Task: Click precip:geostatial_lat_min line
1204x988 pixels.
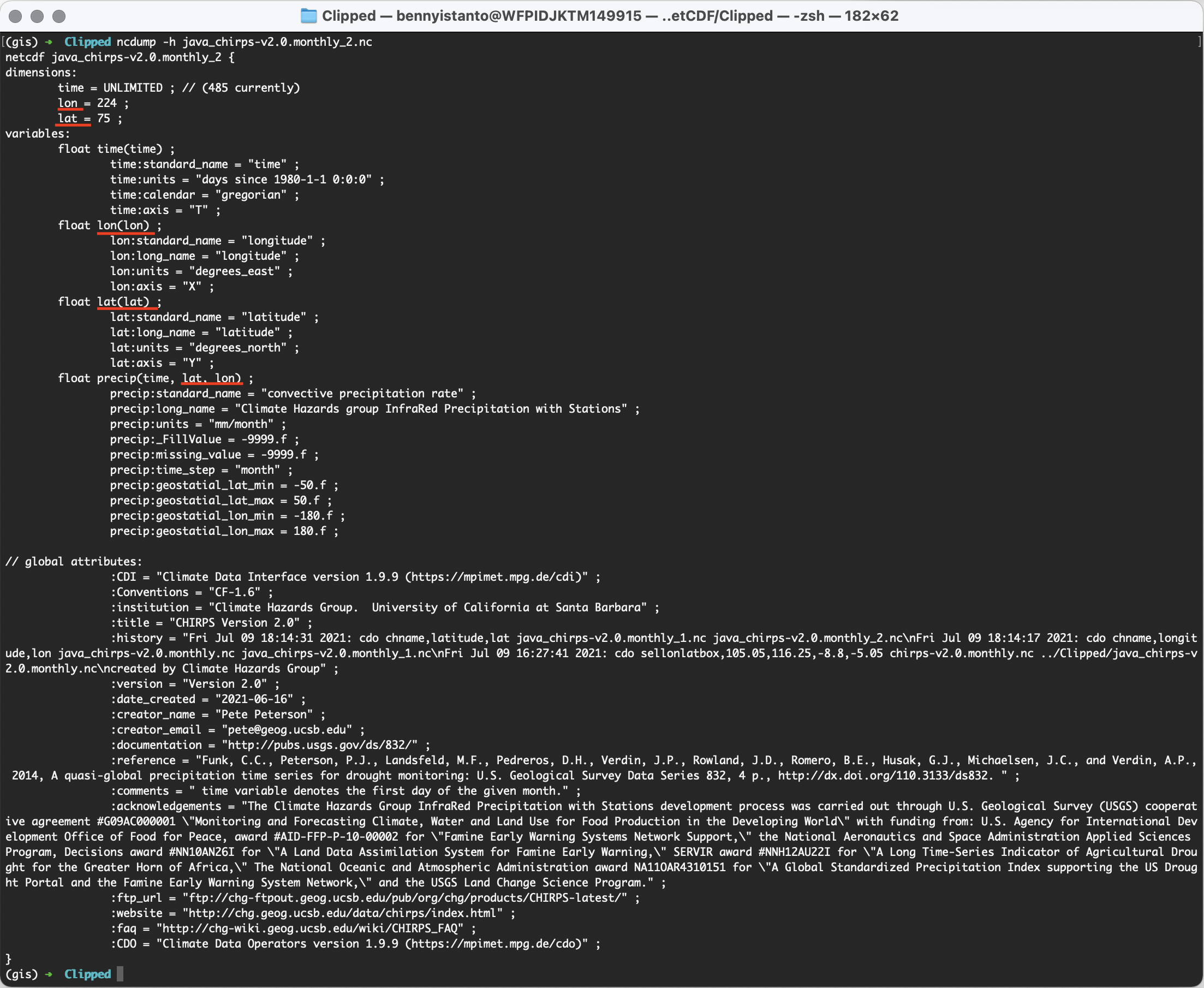Action: [224, 485]
